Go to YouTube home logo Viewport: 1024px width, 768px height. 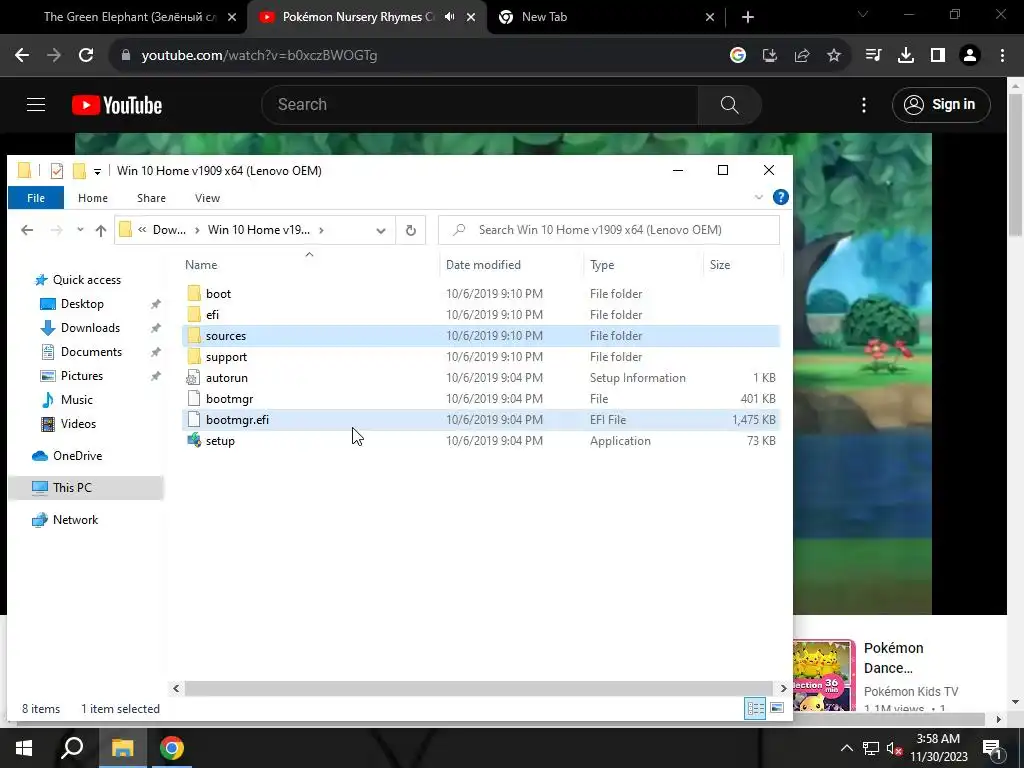click(x=117, y=104)
